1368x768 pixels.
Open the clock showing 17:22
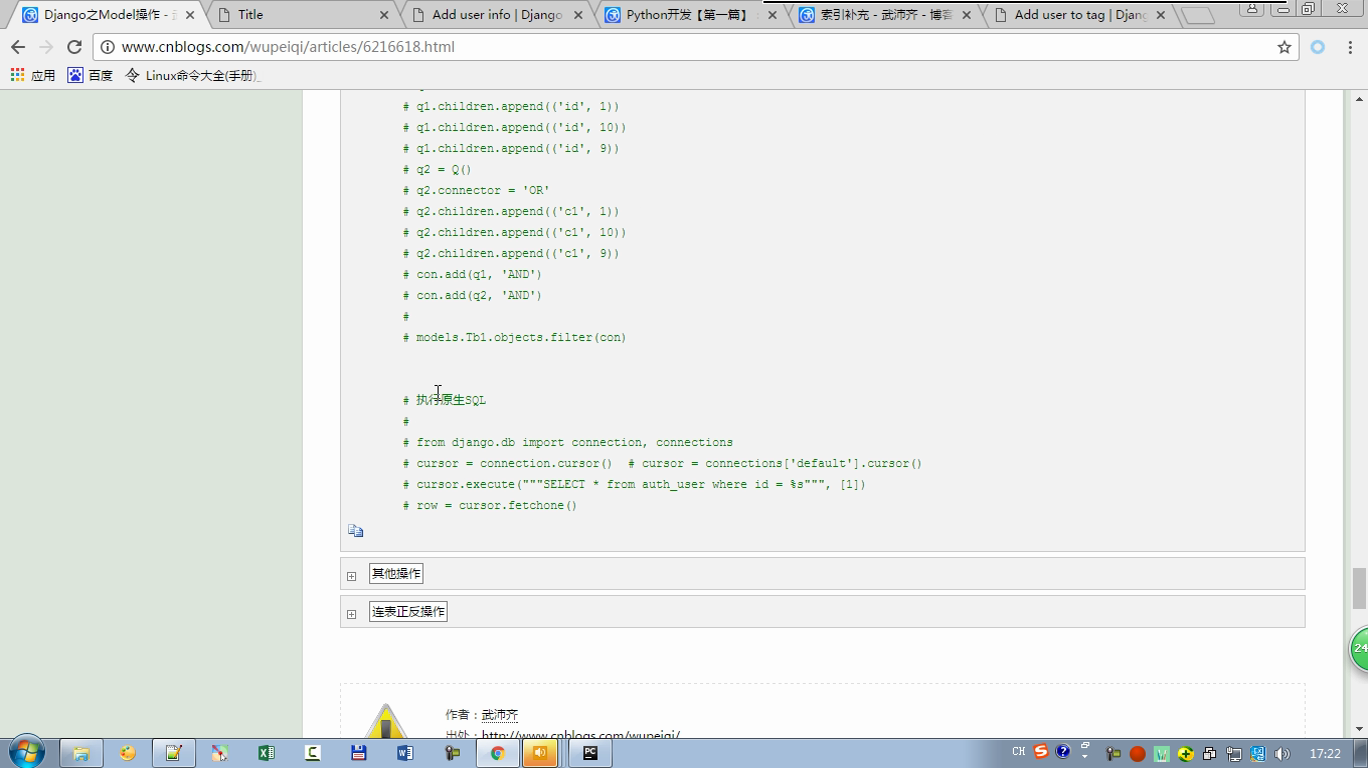click(x=1325, y=754)
